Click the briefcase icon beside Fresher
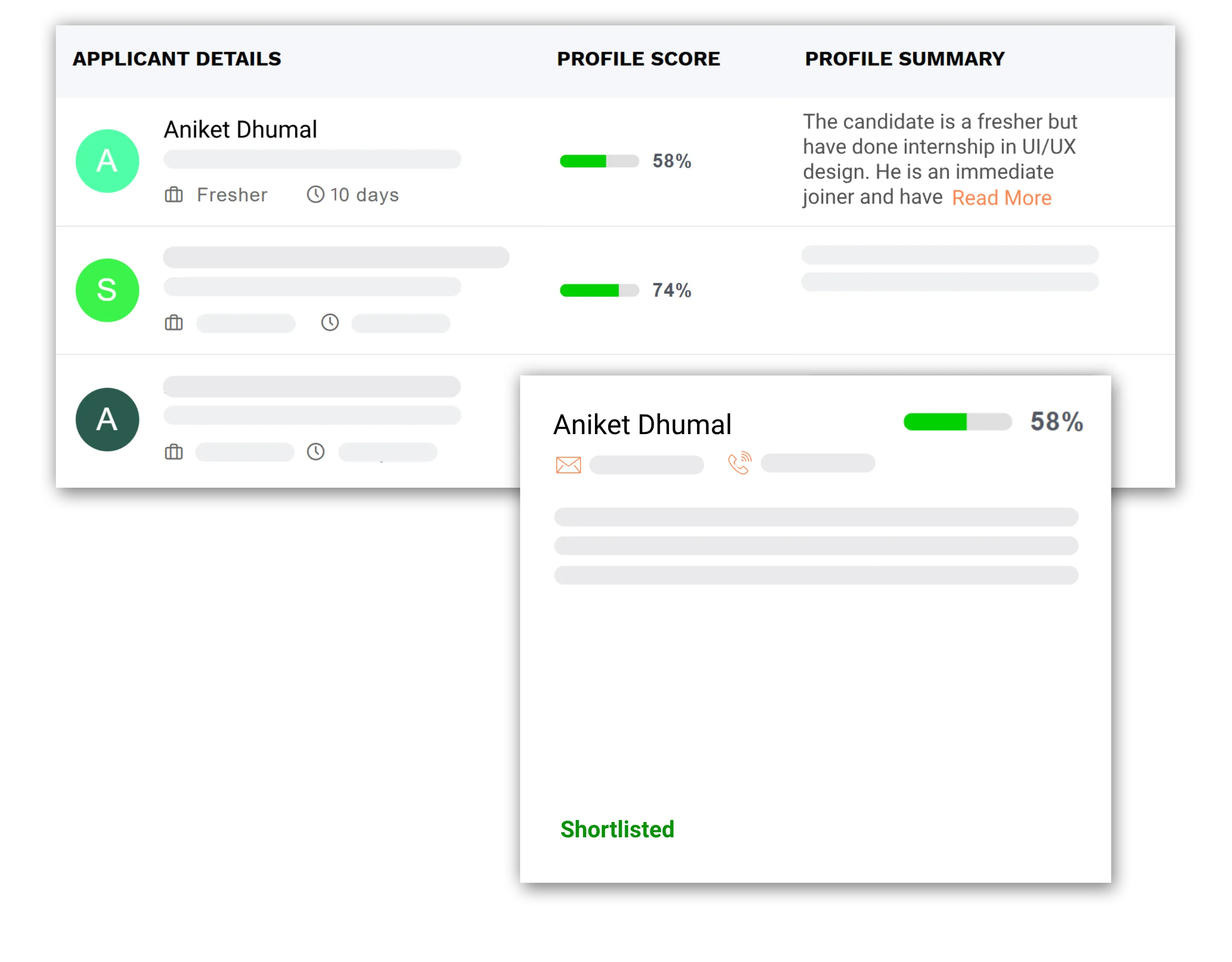The height and width of the screenshot is (962, 1232). click(x=174, y=194)
